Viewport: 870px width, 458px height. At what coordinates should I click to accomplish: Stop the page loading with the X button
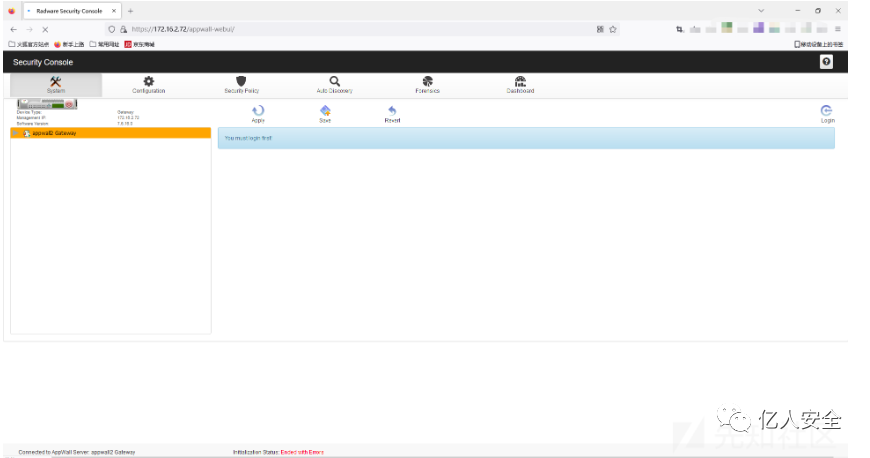(45, 29)
